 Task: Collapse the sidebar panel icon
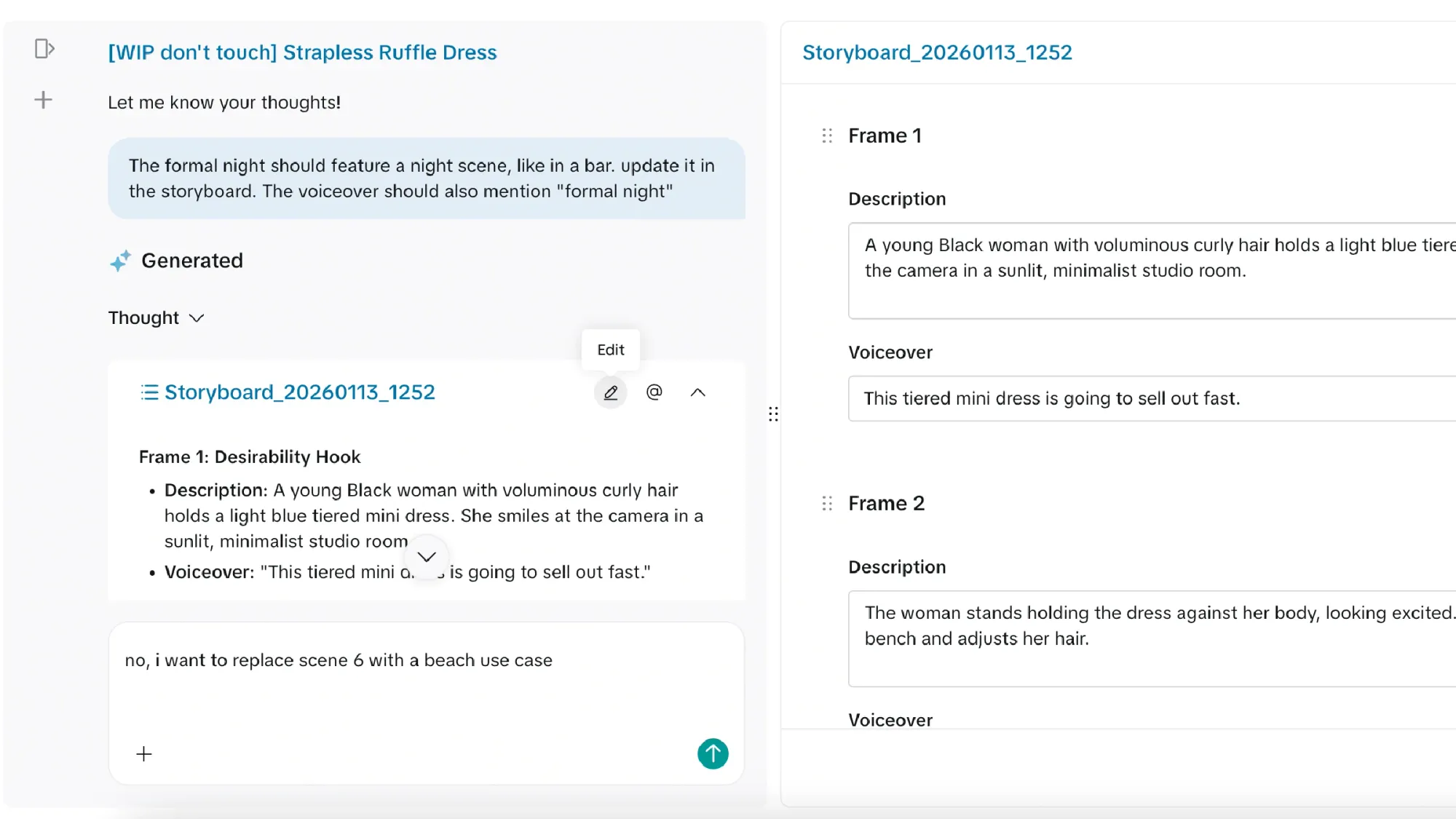coord(44,49)
